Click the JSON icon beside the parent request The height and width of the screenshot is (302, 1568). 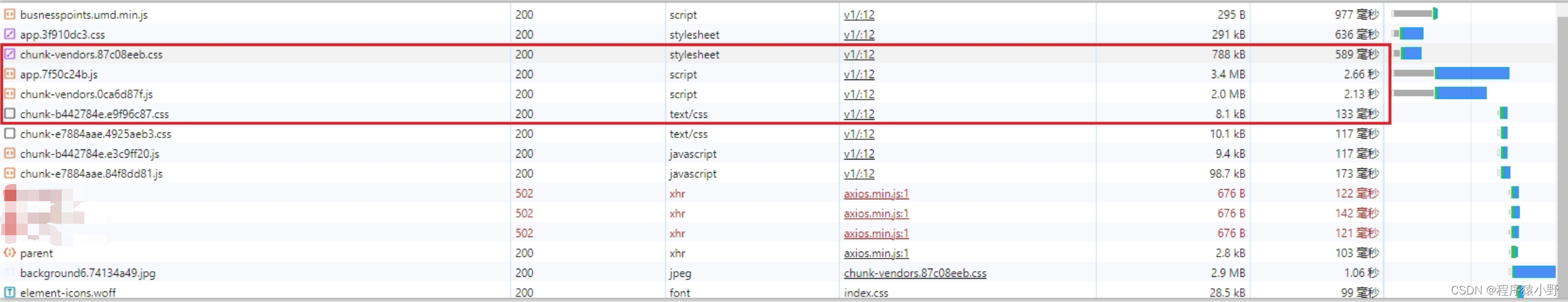click(10, 253)
